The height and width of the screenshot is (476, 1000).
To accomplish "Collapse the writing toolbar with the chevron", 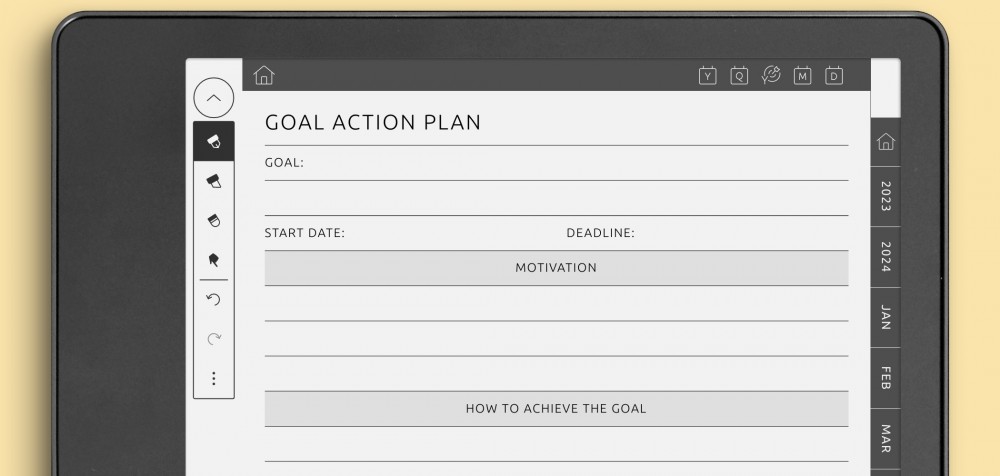I will click(213, 98).
